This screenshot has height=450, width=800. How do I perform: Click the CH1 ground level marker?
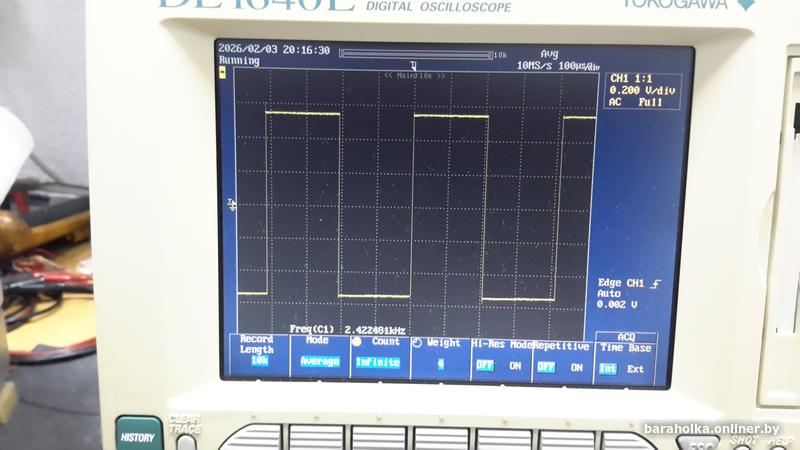point(232,205)
